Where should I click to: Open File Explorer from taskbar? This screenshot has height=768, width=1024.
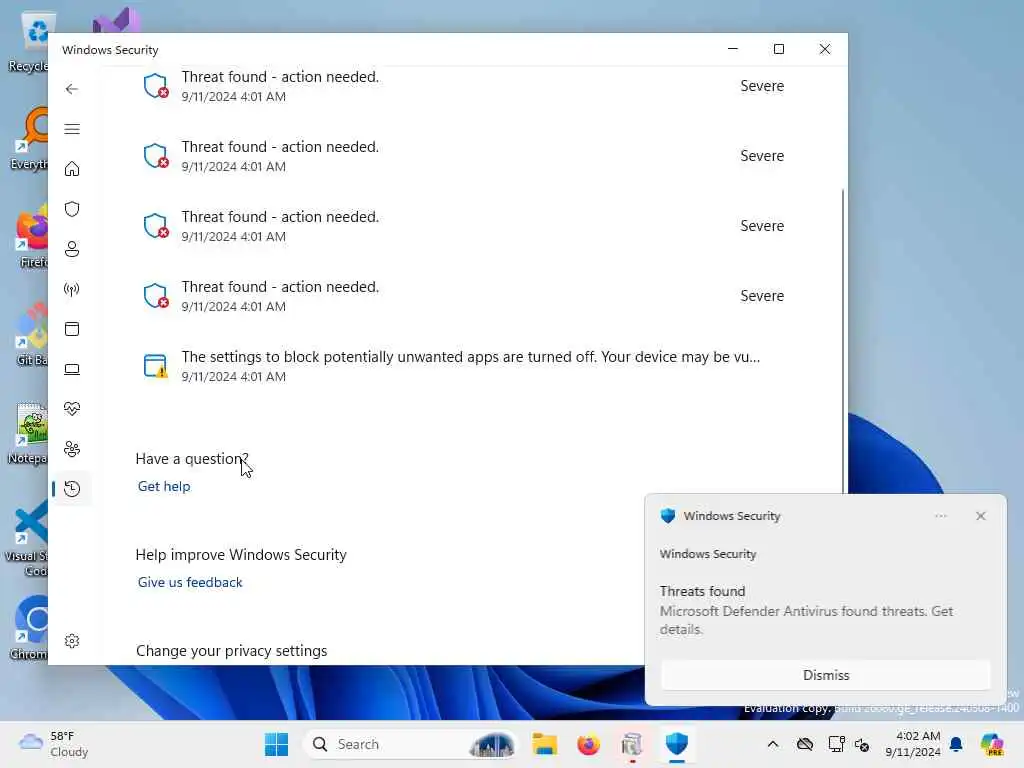(x=544, y=744)
